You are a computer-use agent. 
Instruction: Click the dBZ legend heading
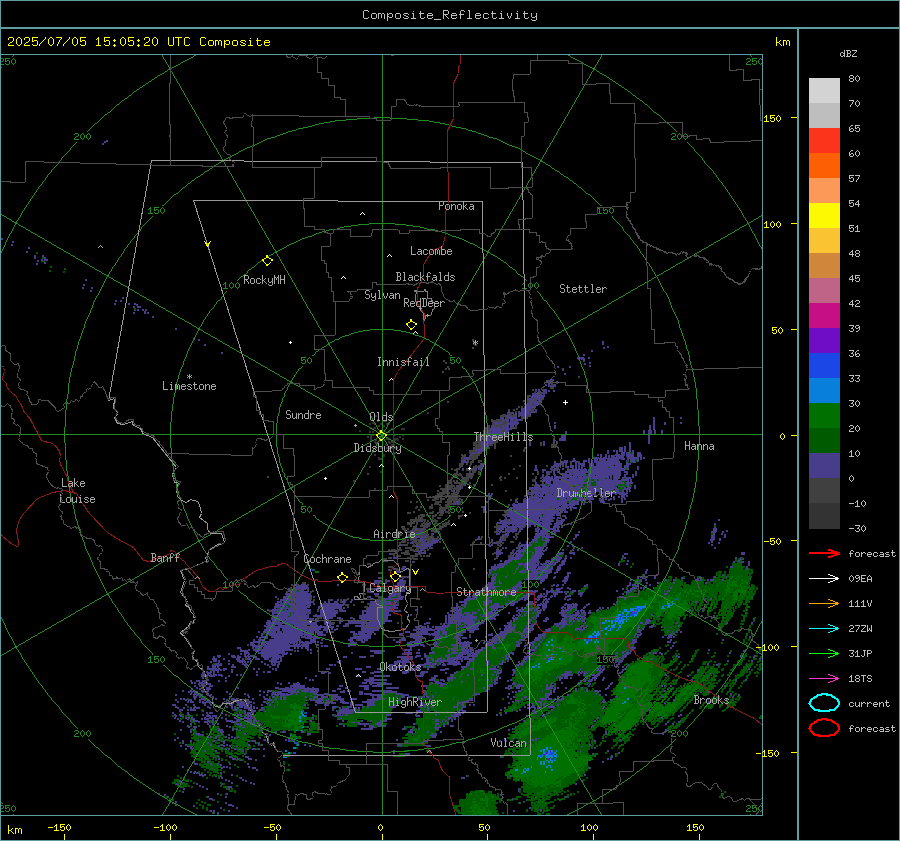(848, 53)
